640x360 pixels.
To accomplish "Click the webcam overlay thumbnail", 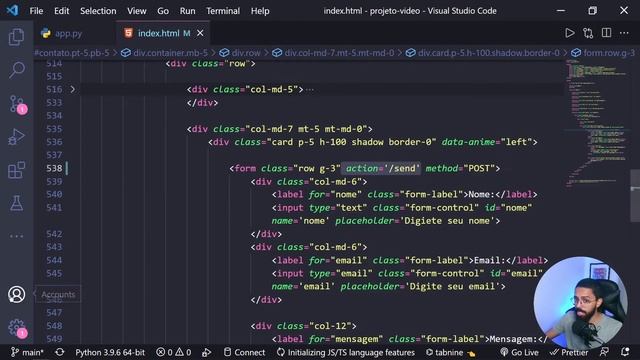I will click(x=580, y=303).
